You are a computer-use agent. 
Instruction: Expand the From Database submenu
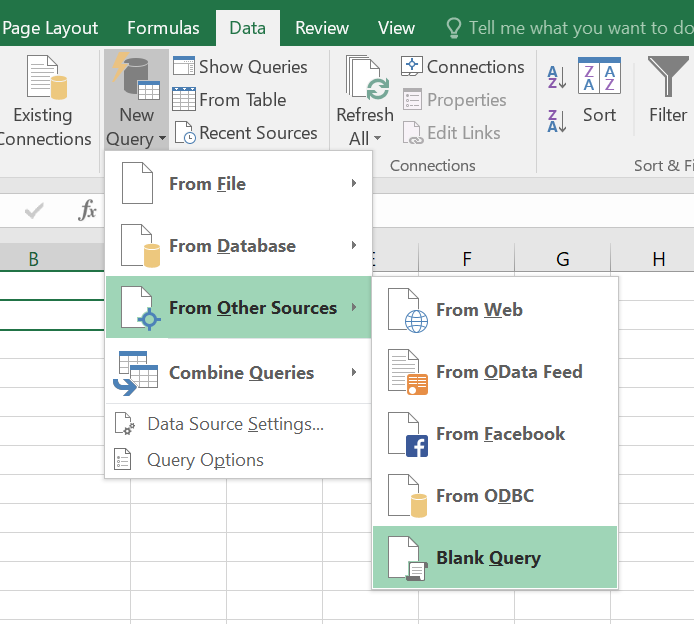coord(238,246)
